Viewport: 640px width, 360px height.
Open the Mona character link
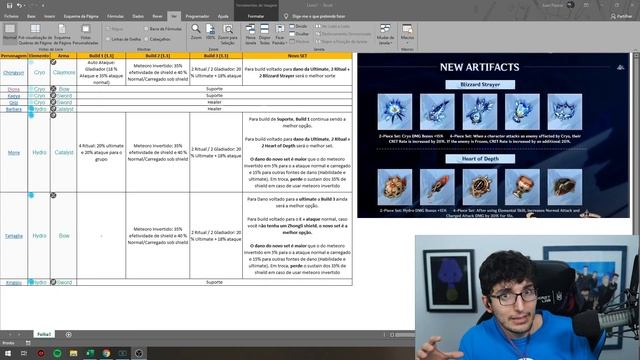13,153
